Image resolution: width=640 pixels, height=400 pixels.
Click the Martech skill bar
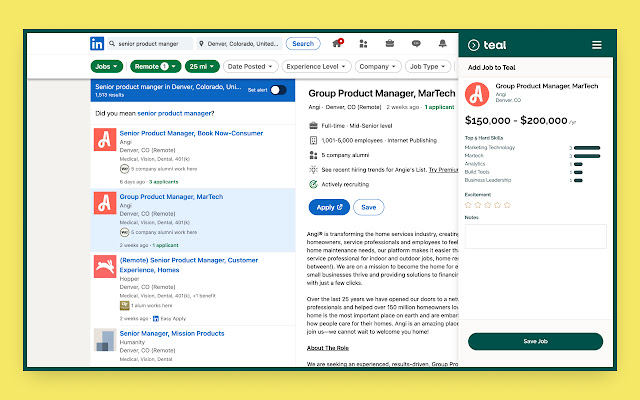[587, 156]
